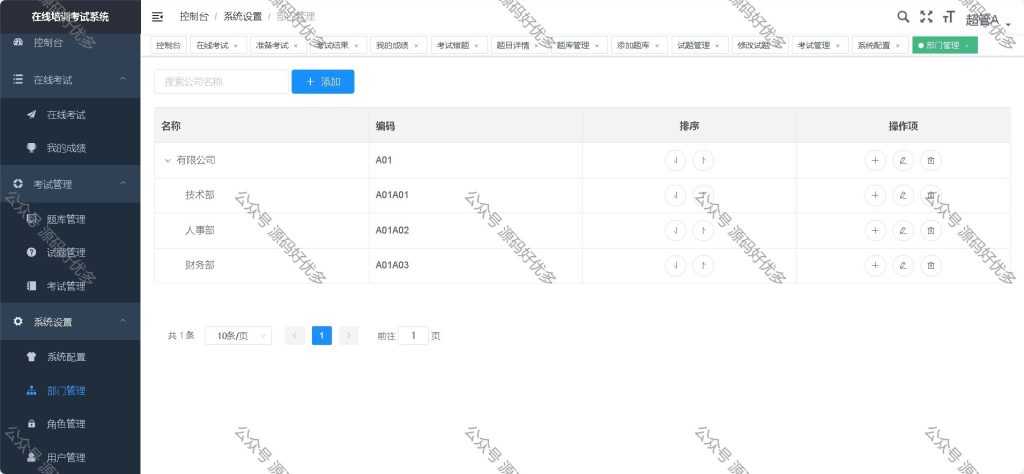Viewport: 1024px width, 474px height.
Task: Add sub-department under 人事部
Action: point(875,230)
